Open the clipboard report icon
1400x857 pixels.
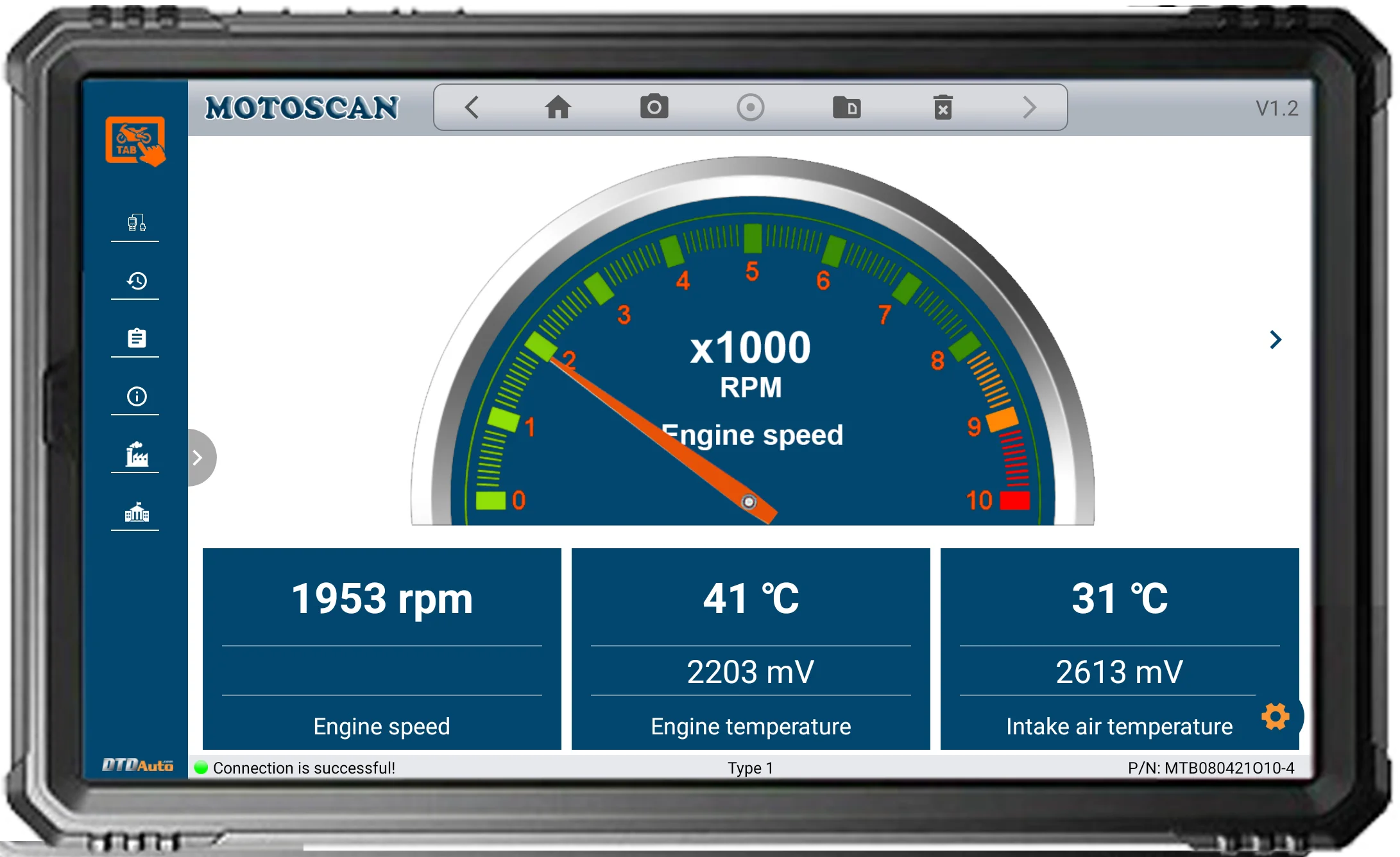[x=136, y=338]
